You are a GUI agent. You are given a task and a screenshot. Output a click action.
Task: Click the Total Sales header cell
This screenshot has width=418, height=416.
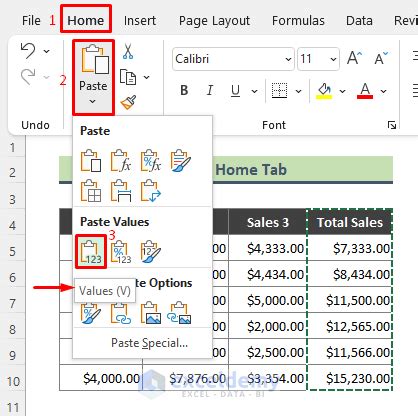pyautogui.click(x=350, y=222)
